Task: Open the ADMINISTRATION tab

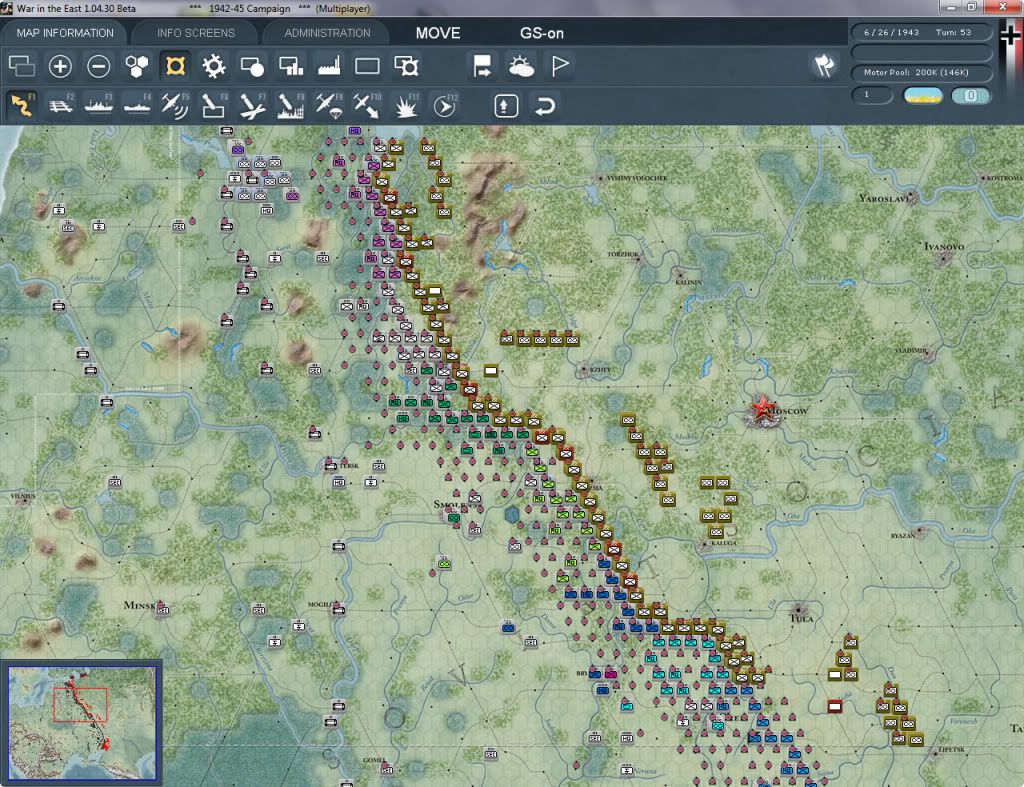Action: [327, 33]
